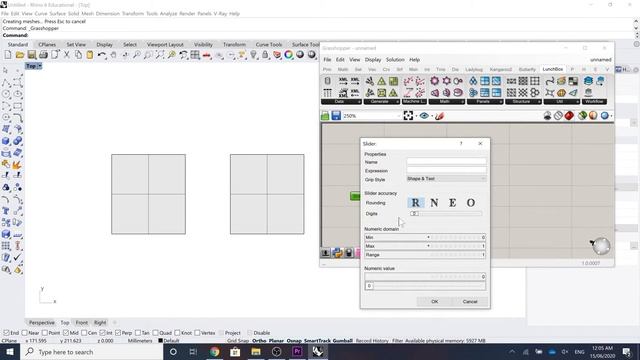Image resolution: width=640 pixels, height=360 pixels.
Task: Select the Pan hand tool in Rhino toolbar
Action: 113,55
